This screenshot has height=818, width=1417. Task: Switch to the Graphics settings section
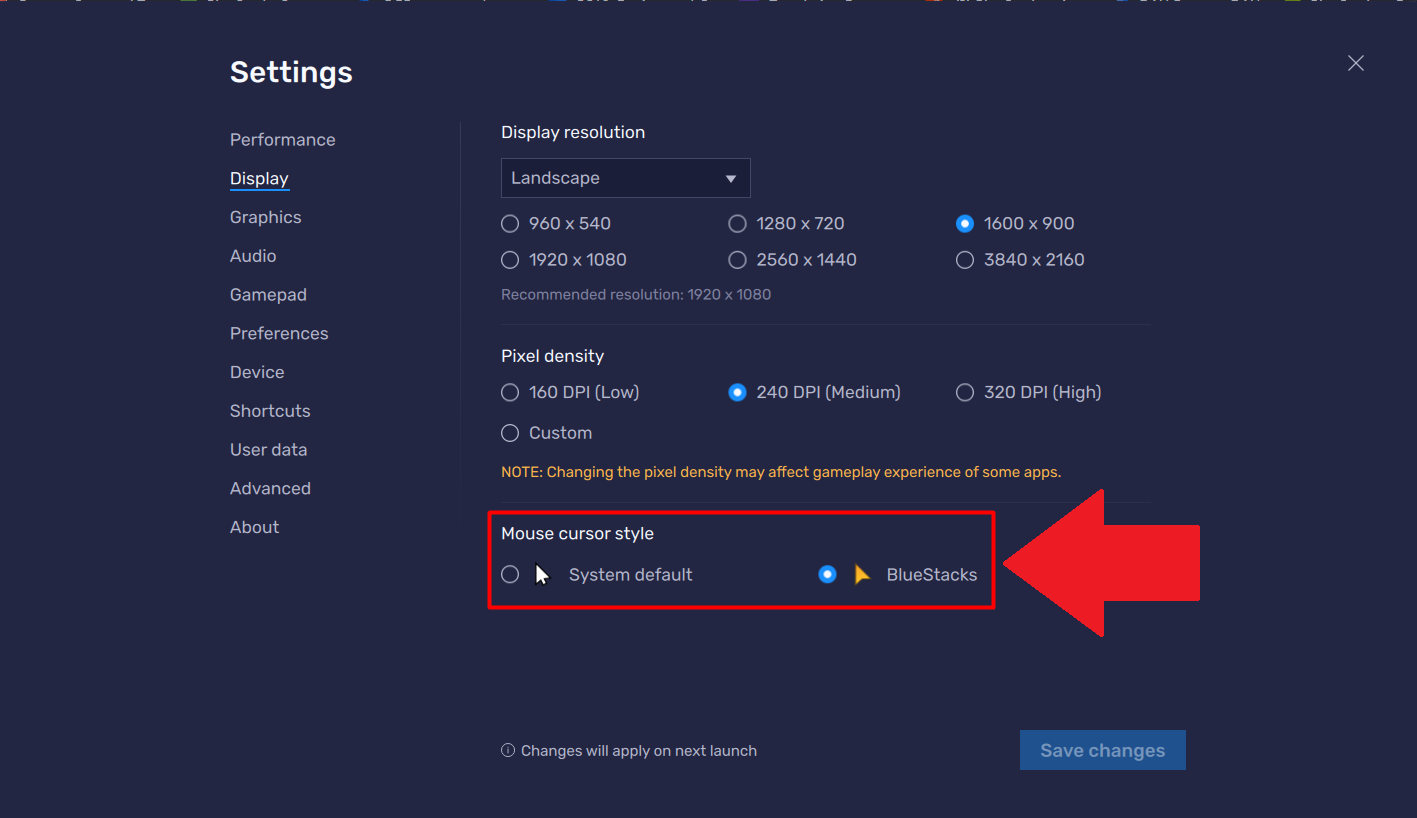265,217
